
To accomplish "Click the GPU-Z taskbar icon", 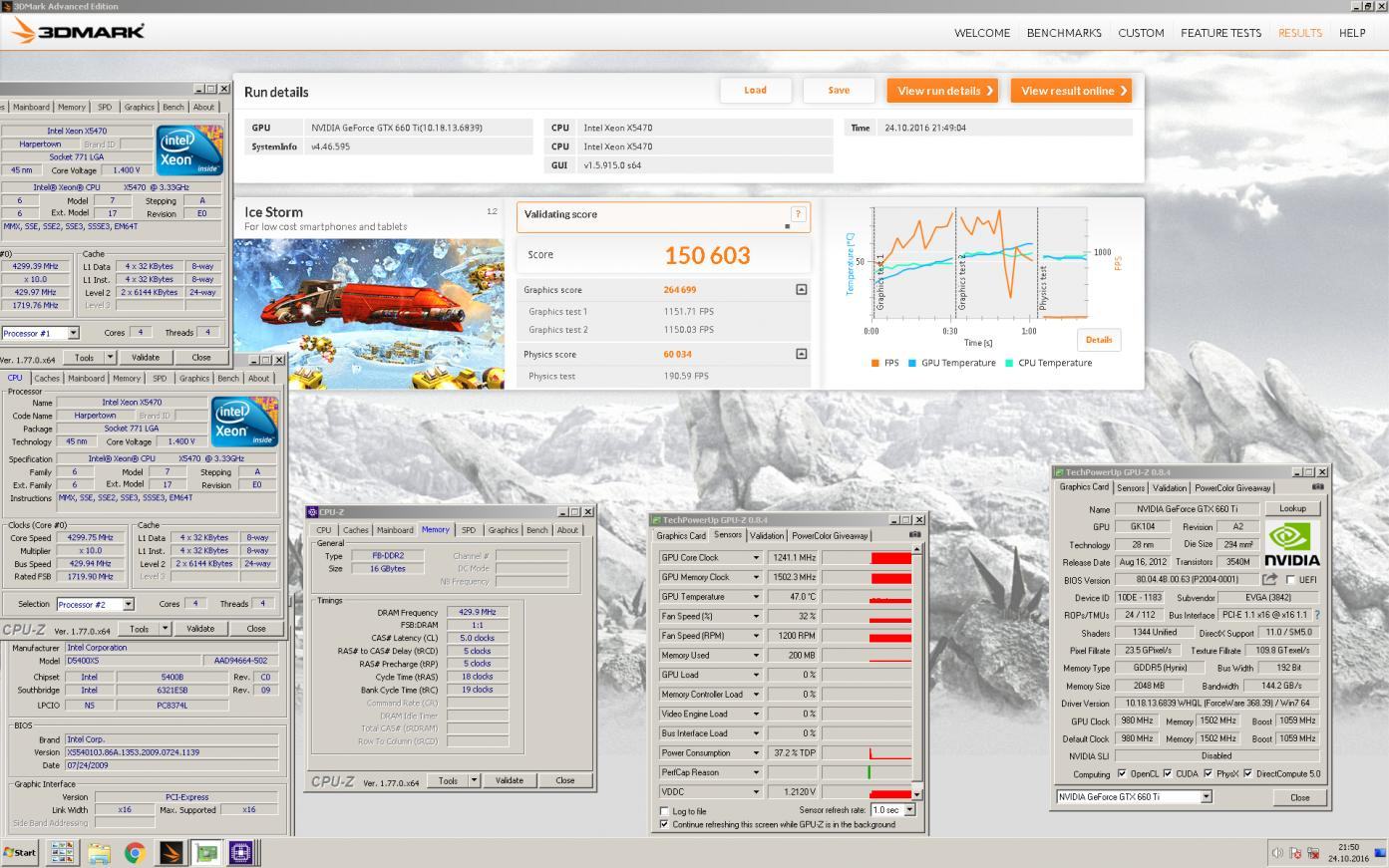I will click(206, 852).
